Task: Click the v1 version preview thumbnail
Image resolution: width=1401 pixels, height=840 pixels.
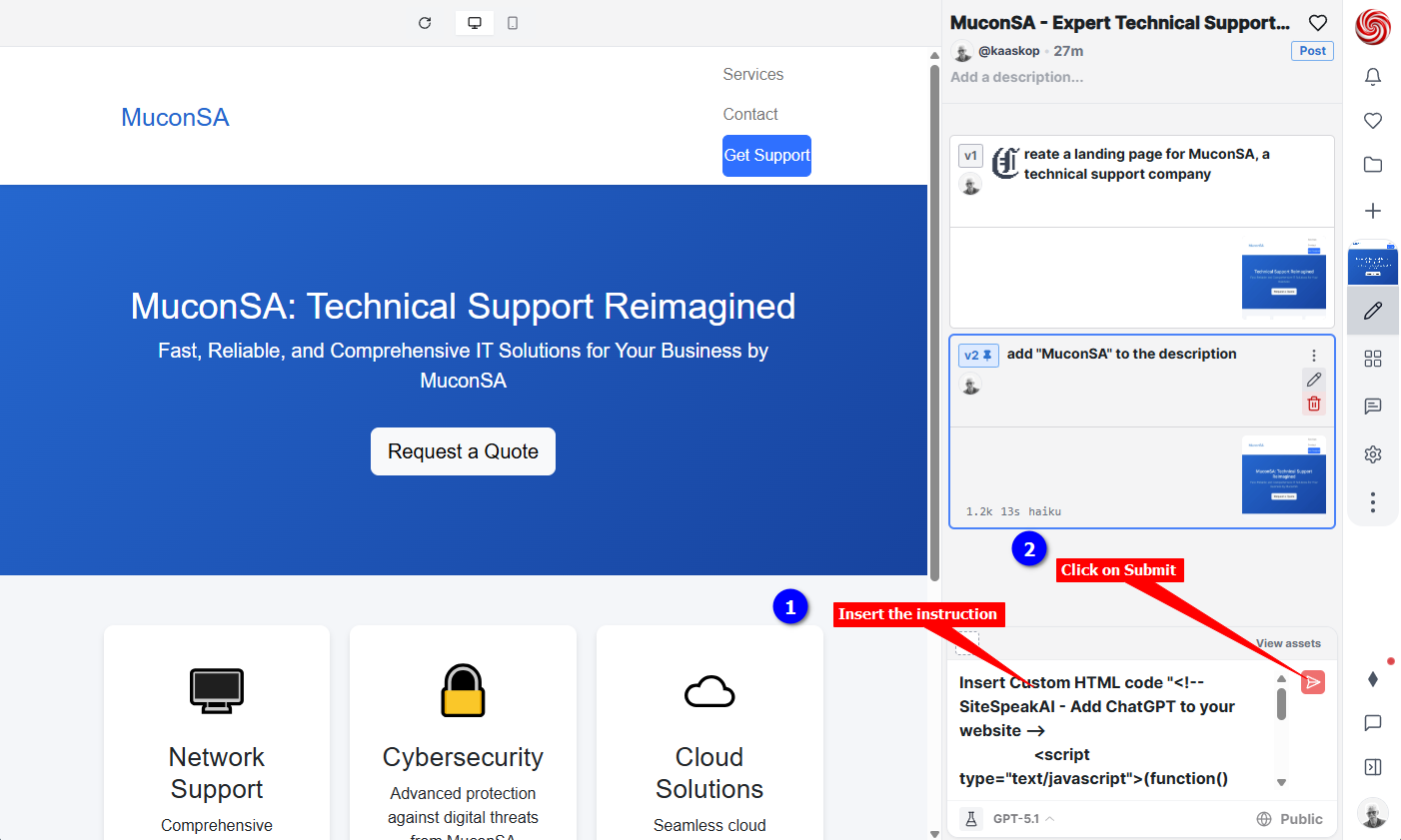Action: [x=1283, y=275]
